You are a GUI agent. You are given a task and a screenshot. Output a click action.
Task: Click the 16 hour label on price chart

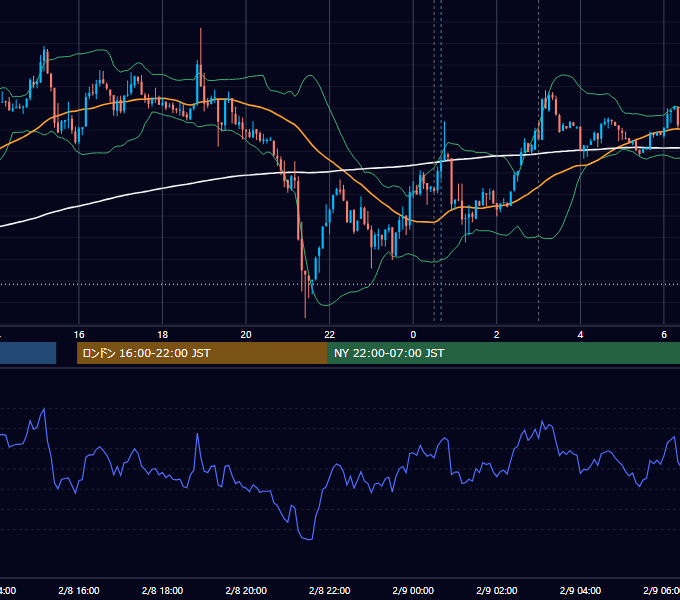tap(79, 334)
